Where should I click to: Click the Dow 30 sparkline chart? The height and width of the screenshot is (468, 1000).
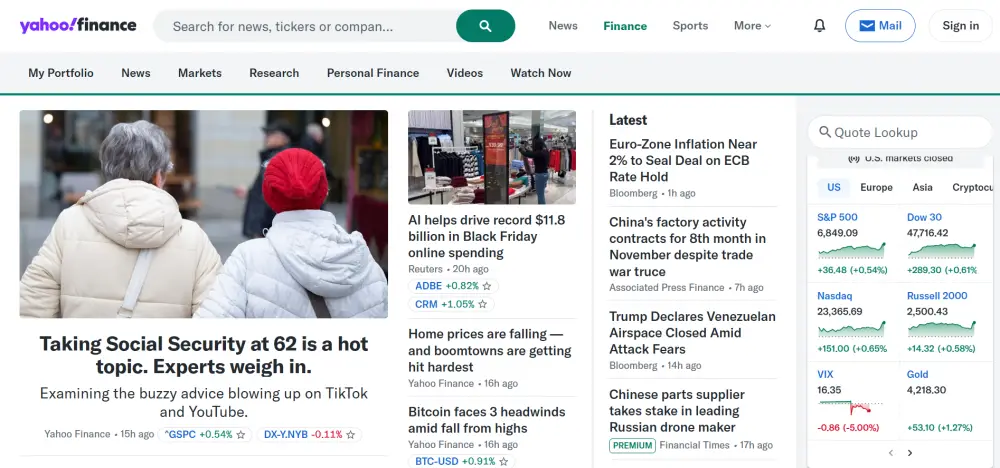coord(941,251)
